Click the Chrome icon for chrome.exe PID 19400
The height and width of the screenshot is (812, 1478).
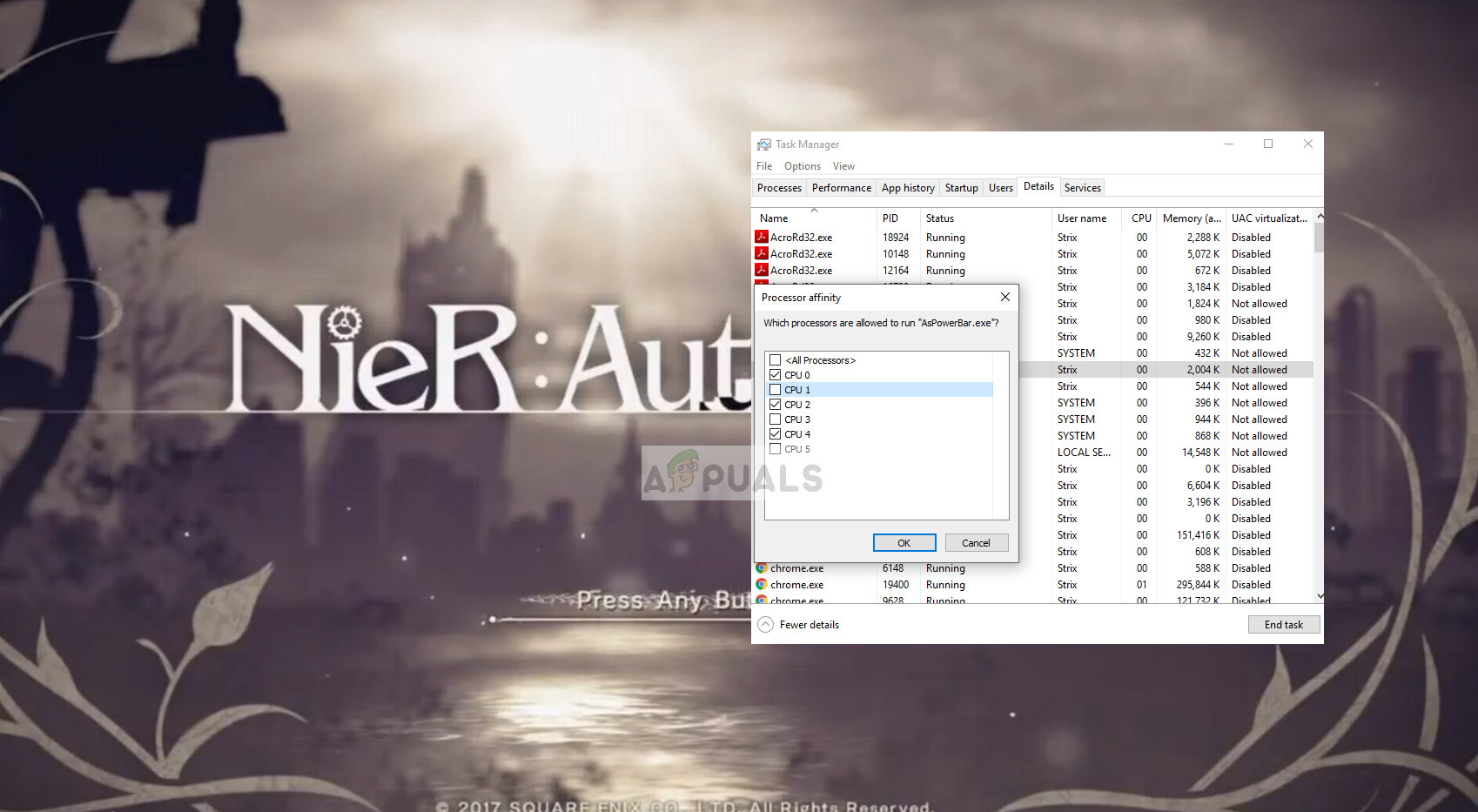[x=762, y=584]
